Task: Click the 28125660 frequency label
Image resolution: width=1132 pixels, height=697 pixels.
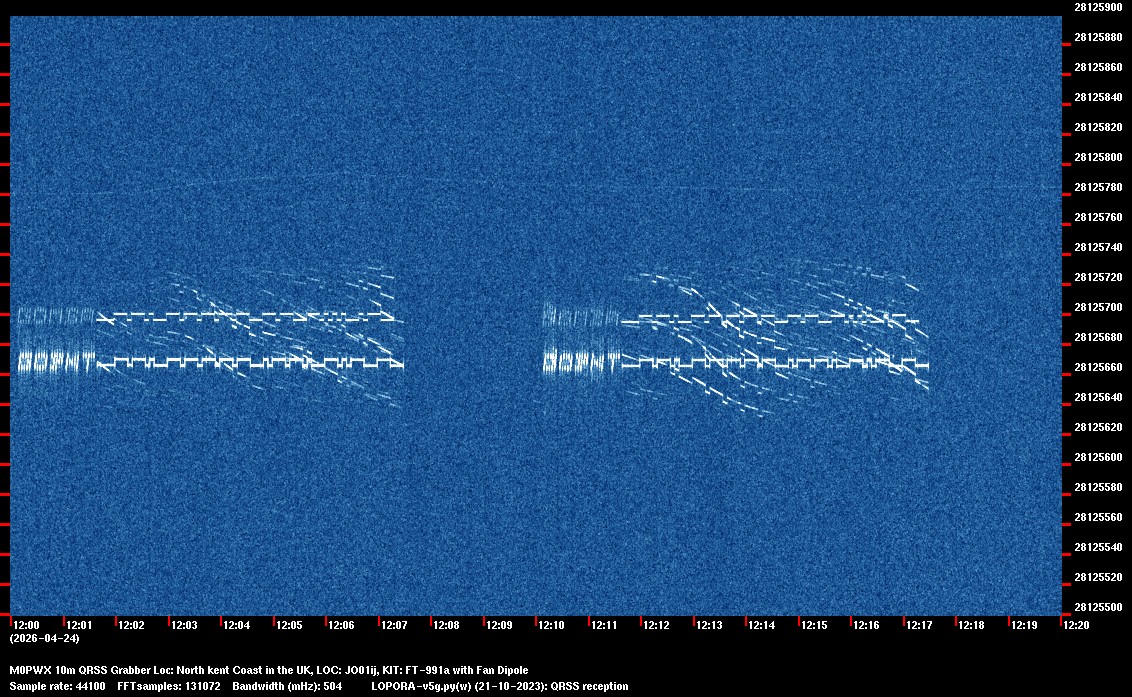Action: (1096, 367)
